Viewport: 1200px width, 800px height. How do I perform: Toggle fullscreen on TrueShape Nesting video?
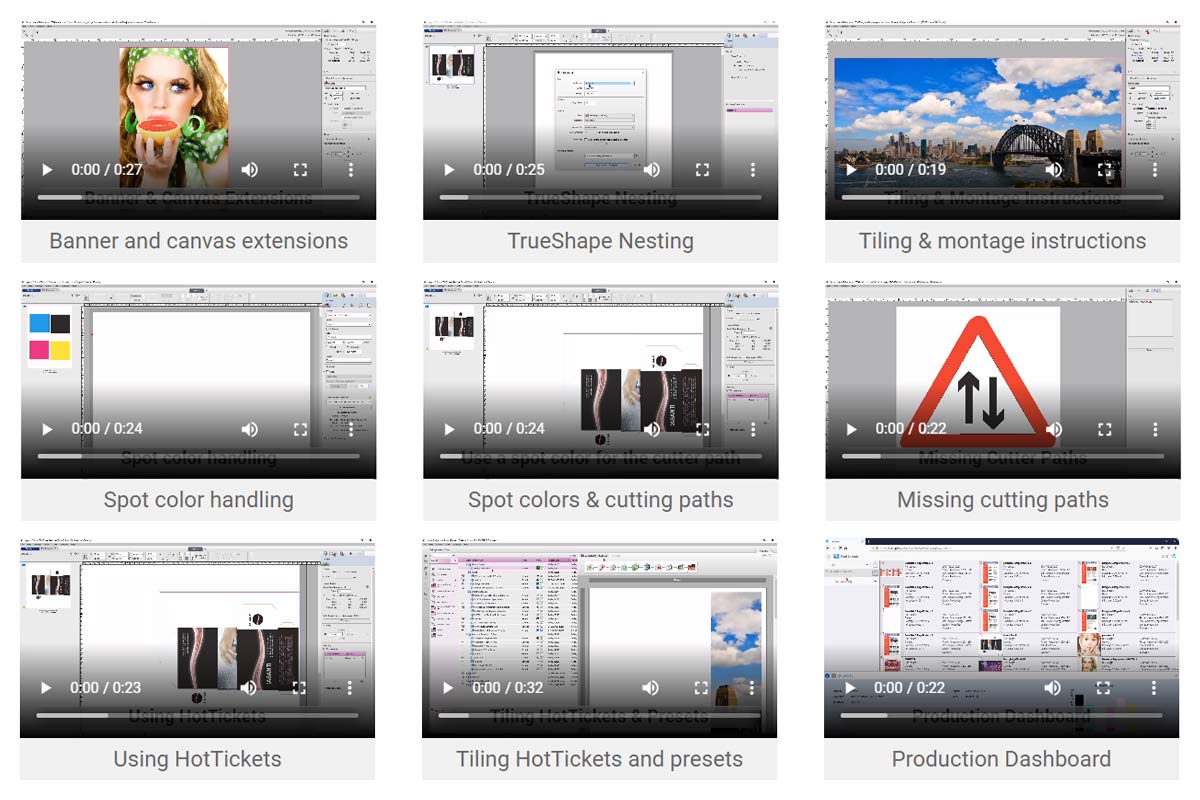(x=702, y=170)
